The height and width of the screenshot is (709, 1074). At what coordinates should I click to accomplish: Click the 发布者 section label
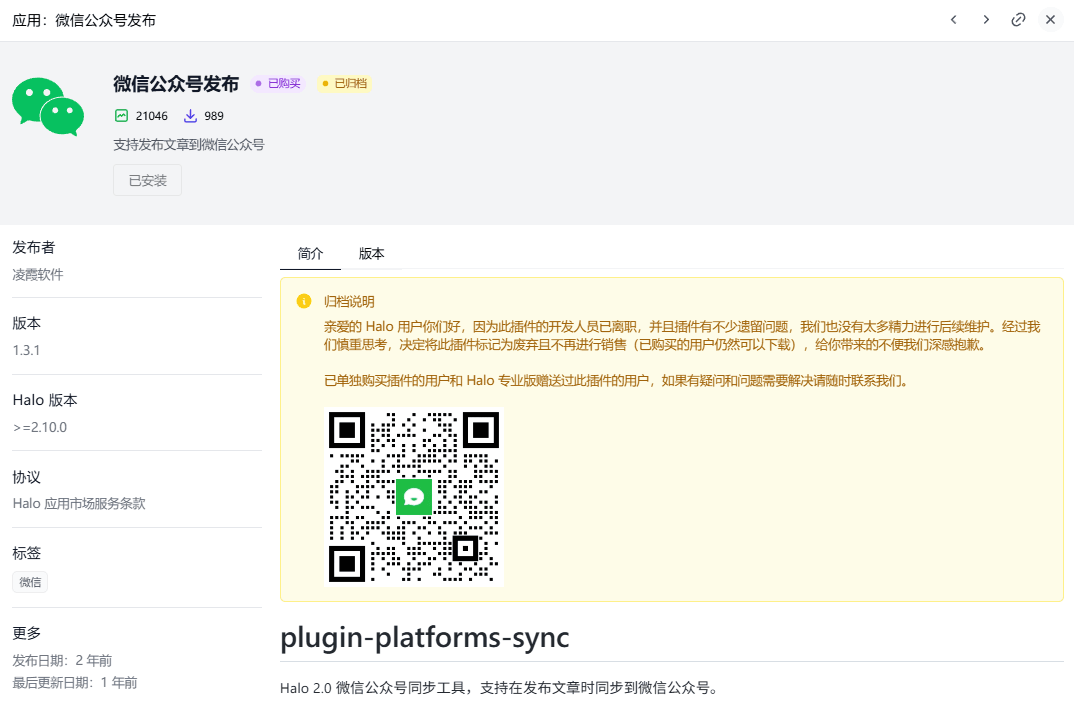(34, 247)
